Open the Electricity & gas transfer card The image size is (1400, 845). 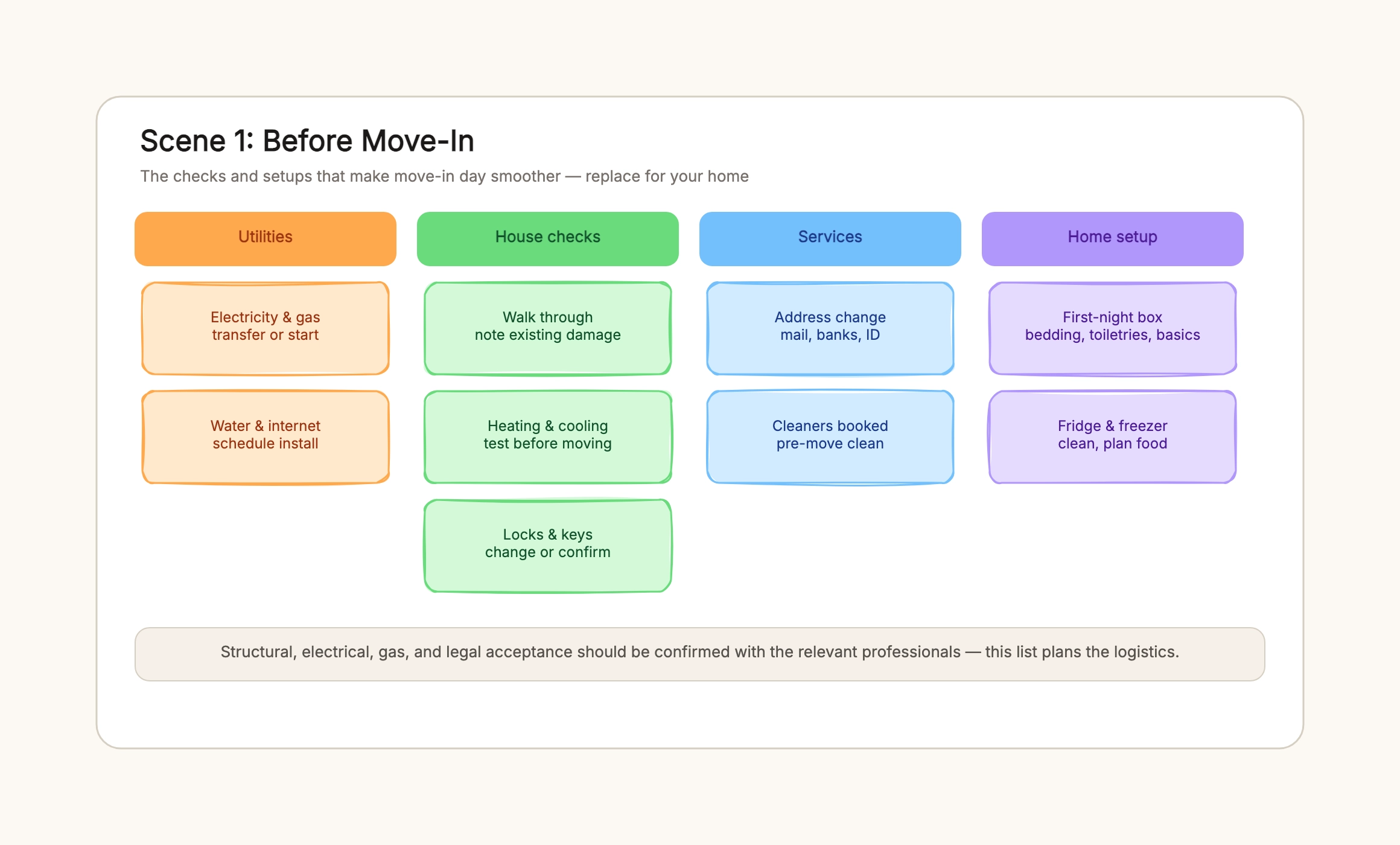pos(266,328)
